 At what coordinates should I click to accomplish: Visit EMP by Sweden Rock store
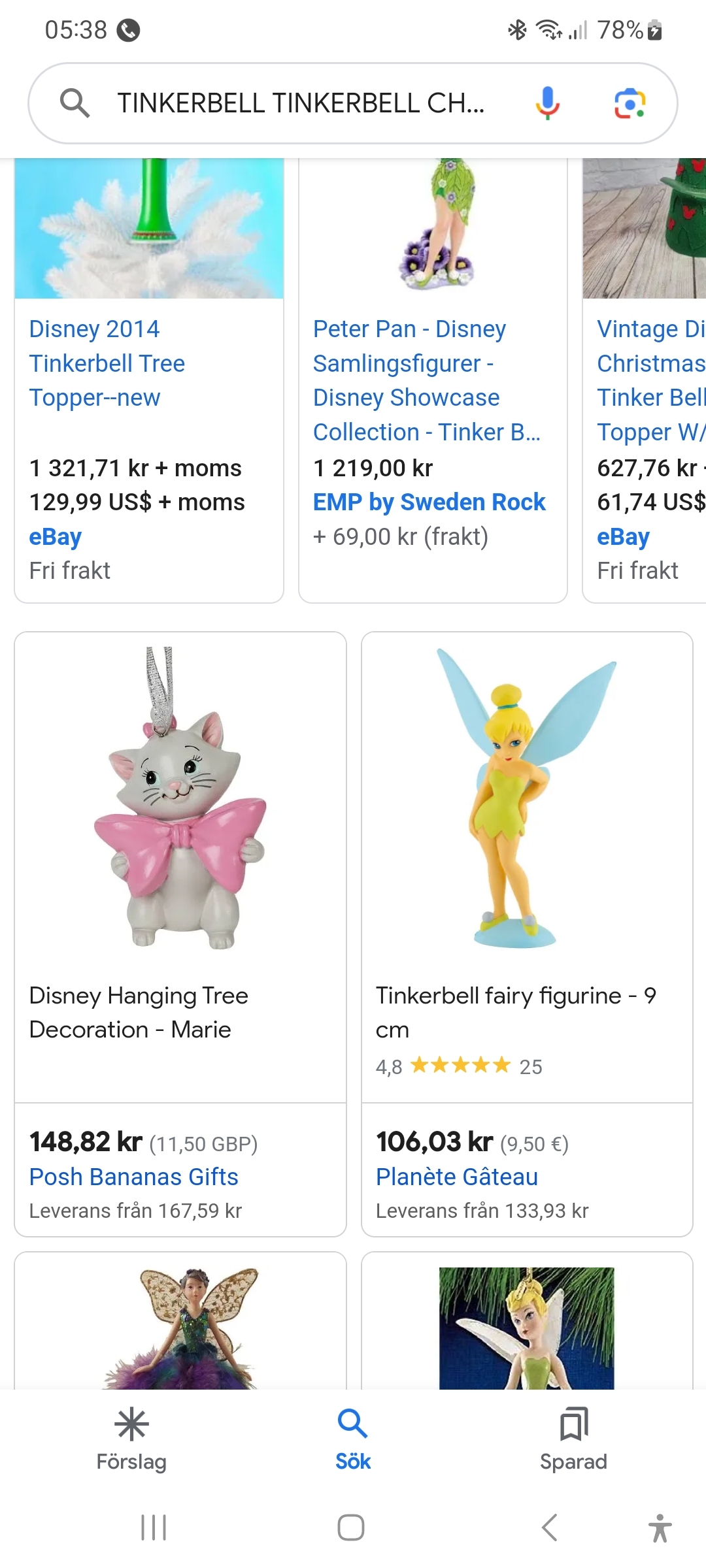(x=429, y=502)
